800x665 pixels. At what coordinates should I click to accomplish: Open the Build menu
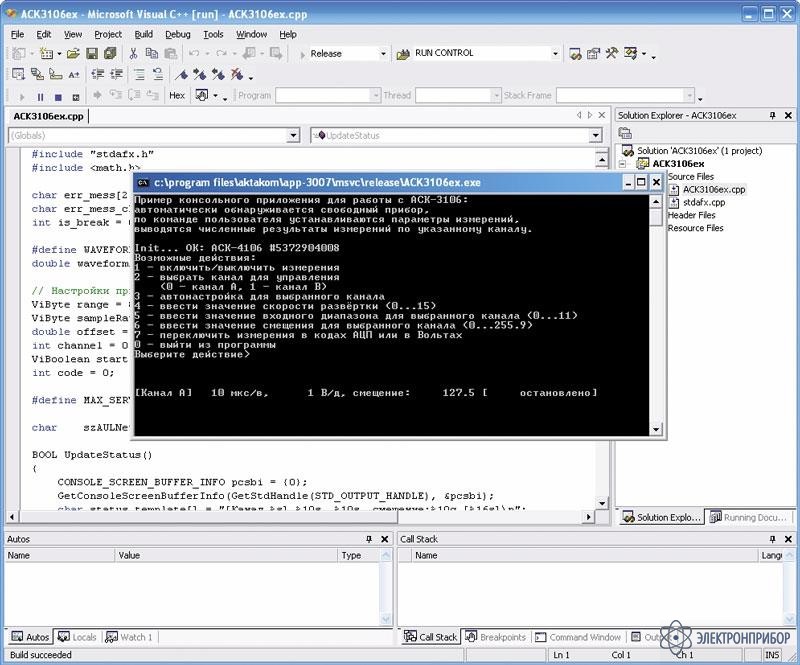[x=143, y=34]
